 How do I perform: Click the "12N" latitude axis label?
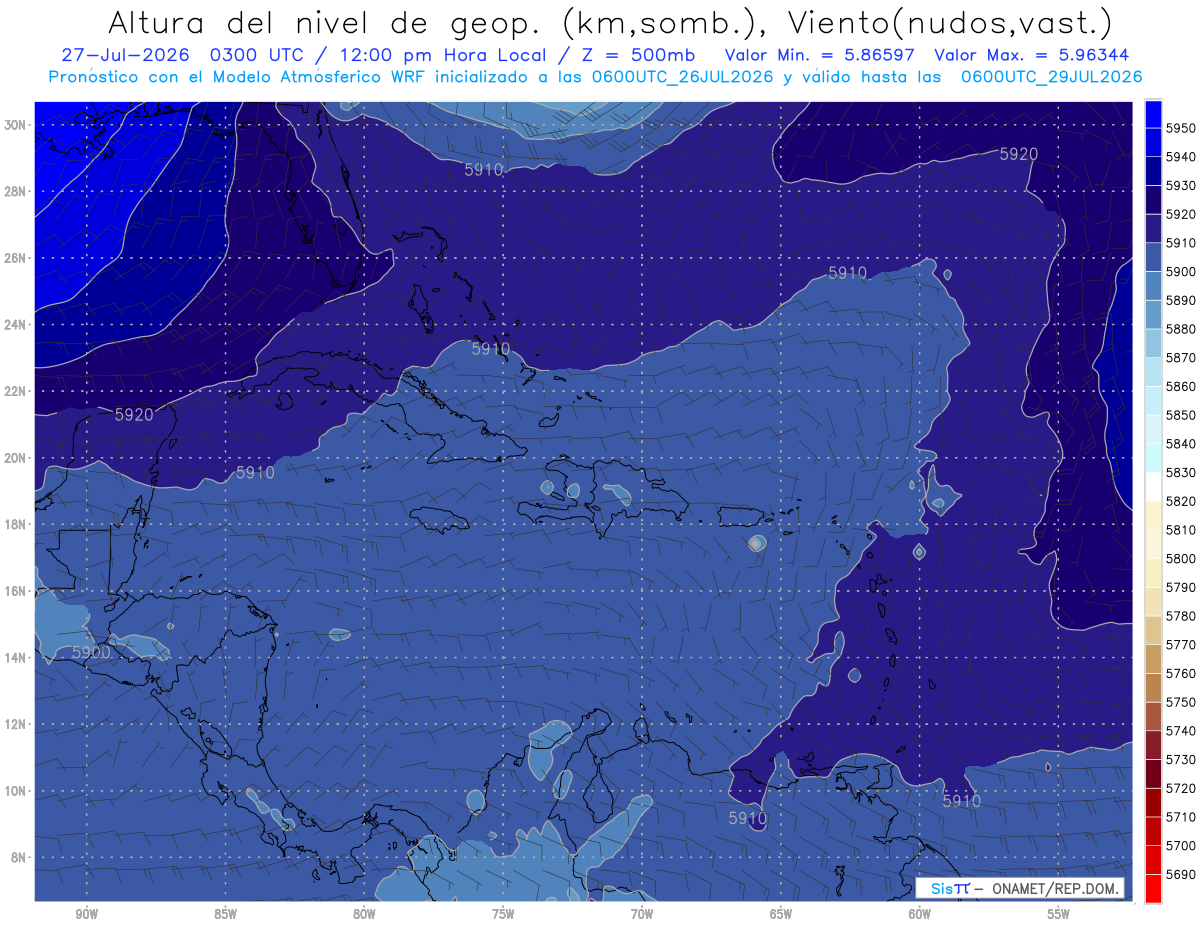click(x=16, y=724)
